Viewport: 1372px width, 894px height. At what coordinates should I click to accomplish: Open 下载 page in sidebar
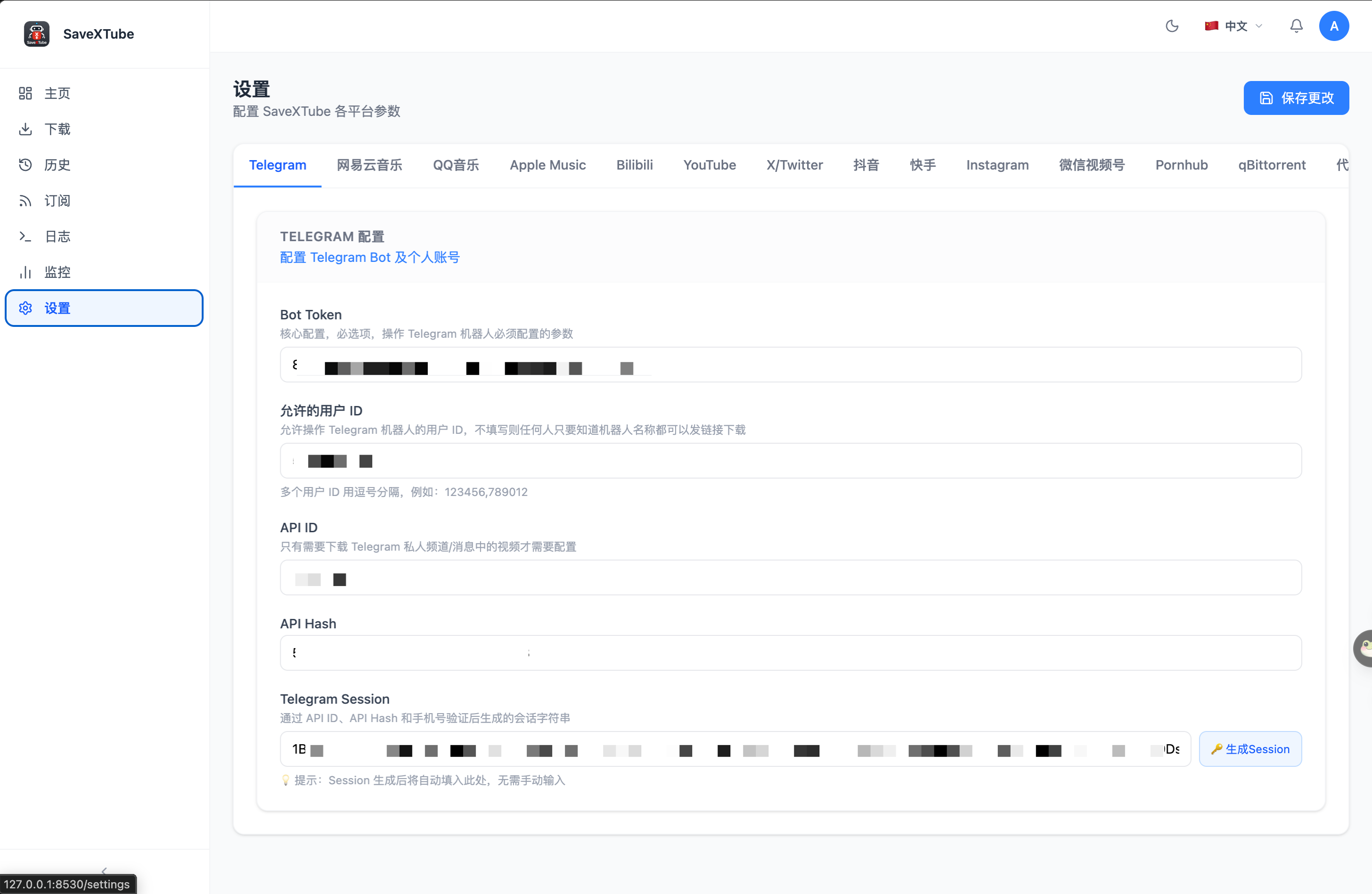click(104, 129)
